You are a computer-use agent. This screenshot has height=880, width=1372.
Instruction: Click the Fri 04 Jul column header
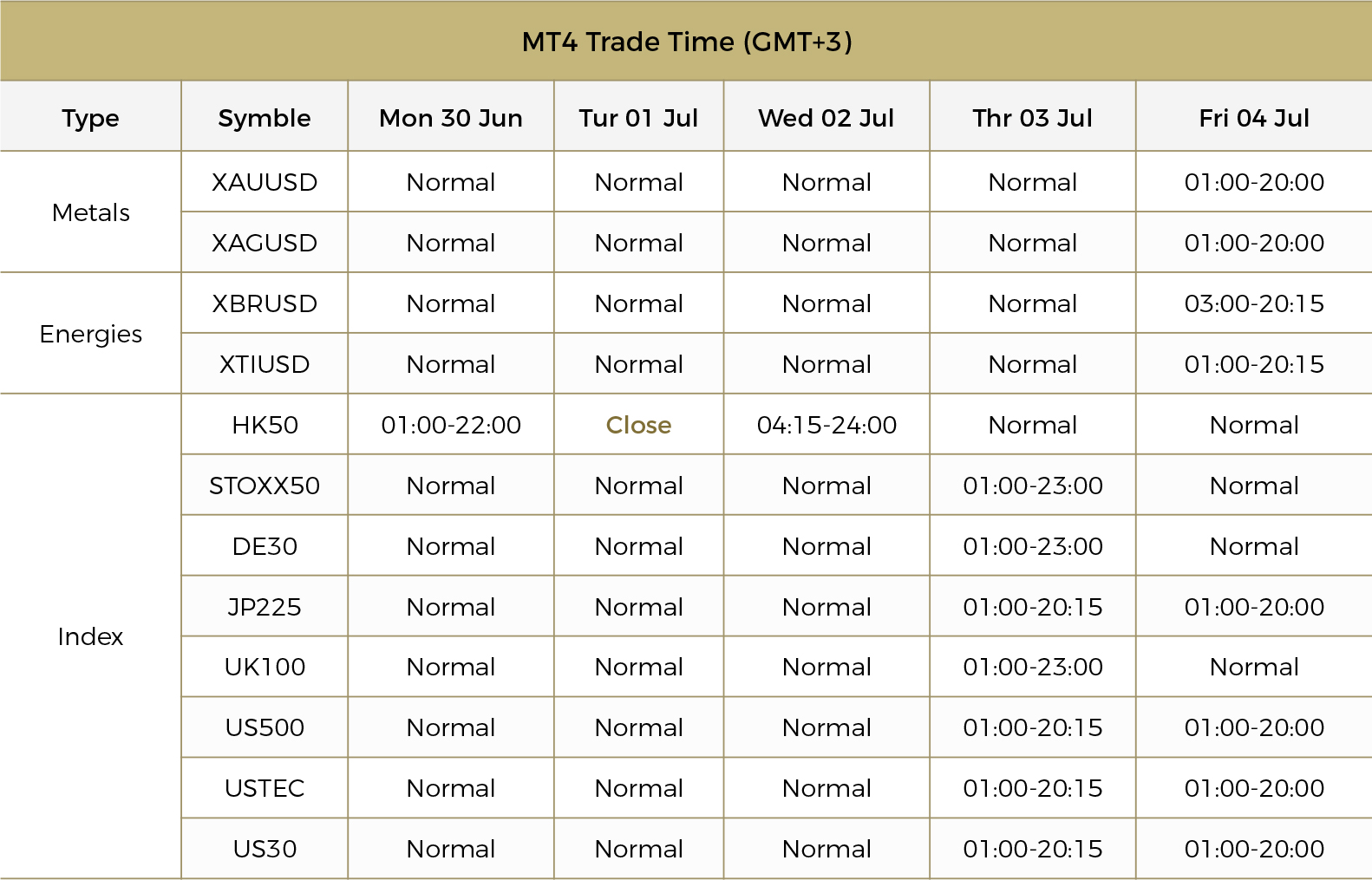tap(1254, 118)
